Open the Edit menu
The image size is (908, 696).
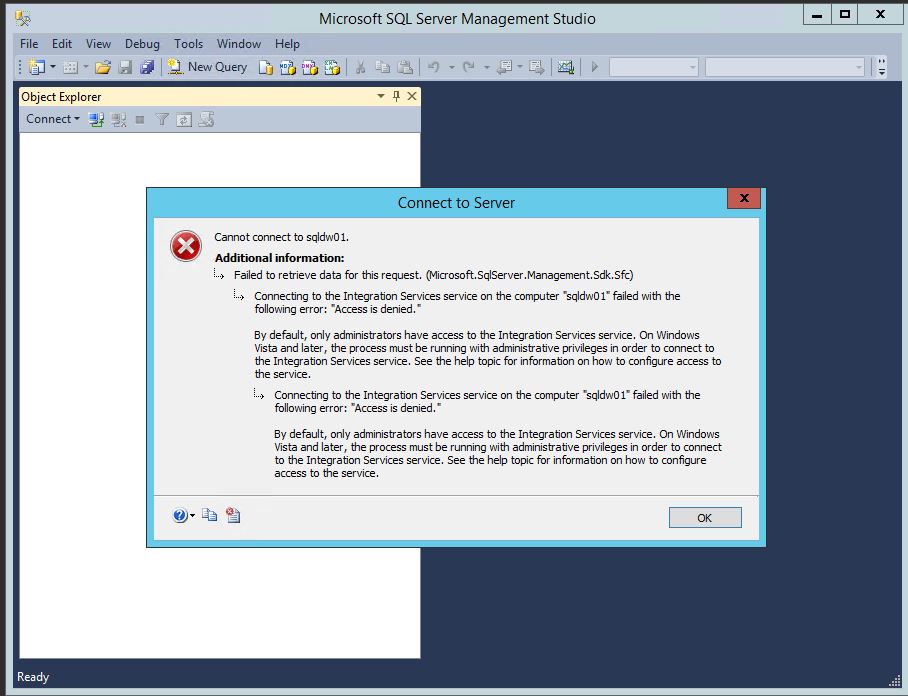[62, 44]
